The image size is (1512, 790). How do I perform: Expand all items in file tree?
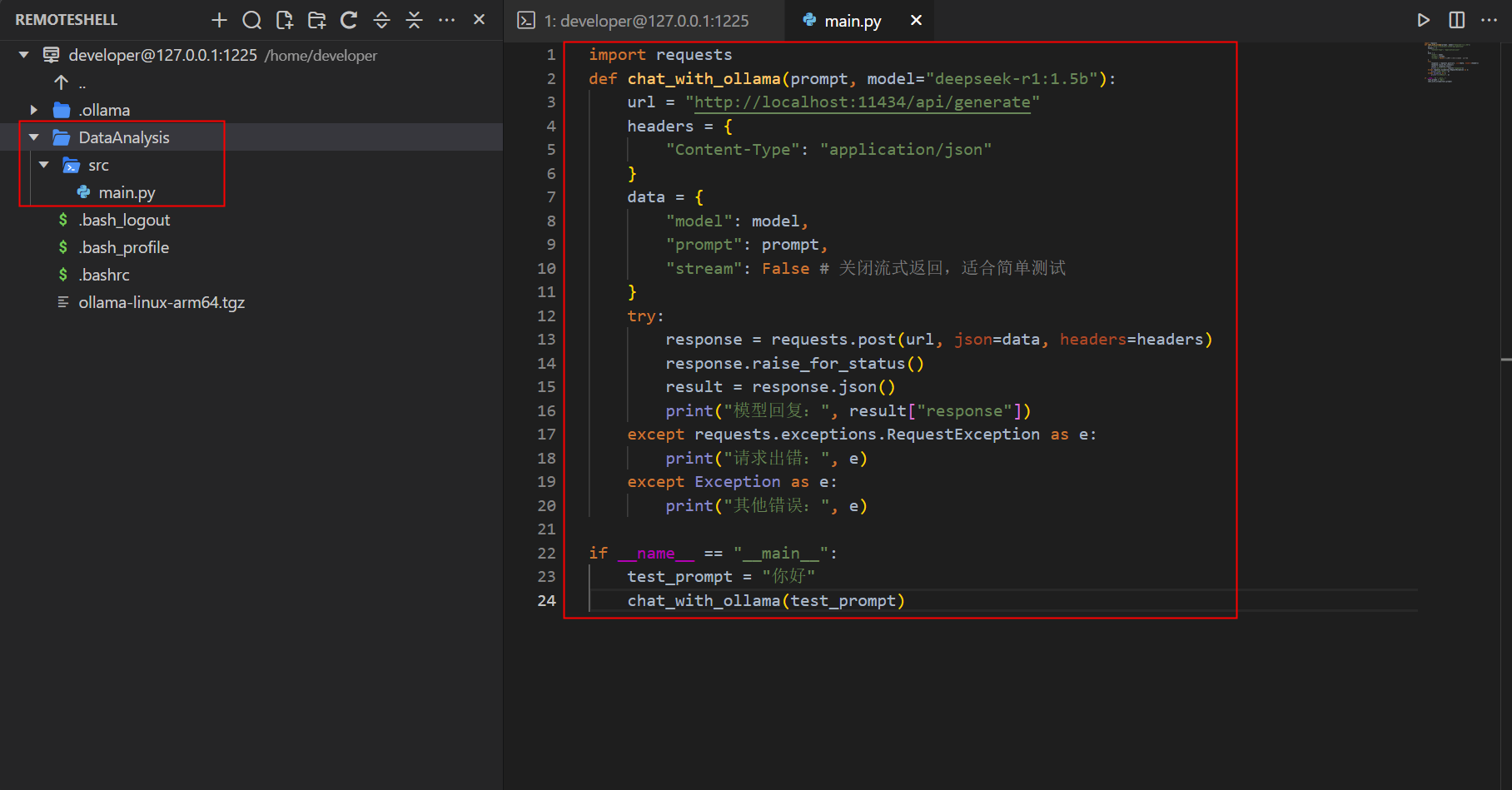pos(381,20)
